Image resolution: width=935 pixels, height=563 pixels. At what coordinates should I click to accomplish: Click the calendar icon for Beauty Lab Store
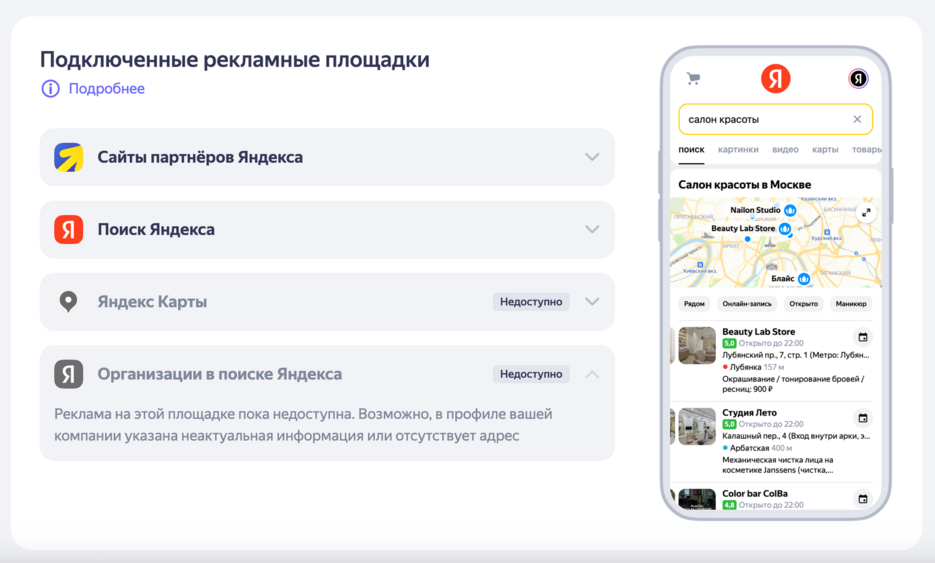click(x=863, y=337)
